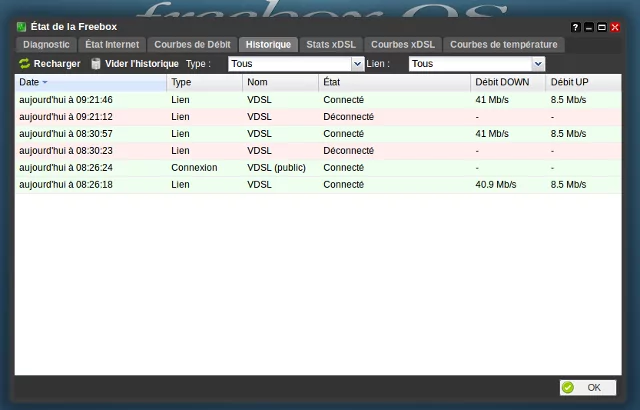This screenshot has width=640, height=410.
Task: Click the window title État de la Freebox
Action: pyautogui.click(x=74, y=27)
